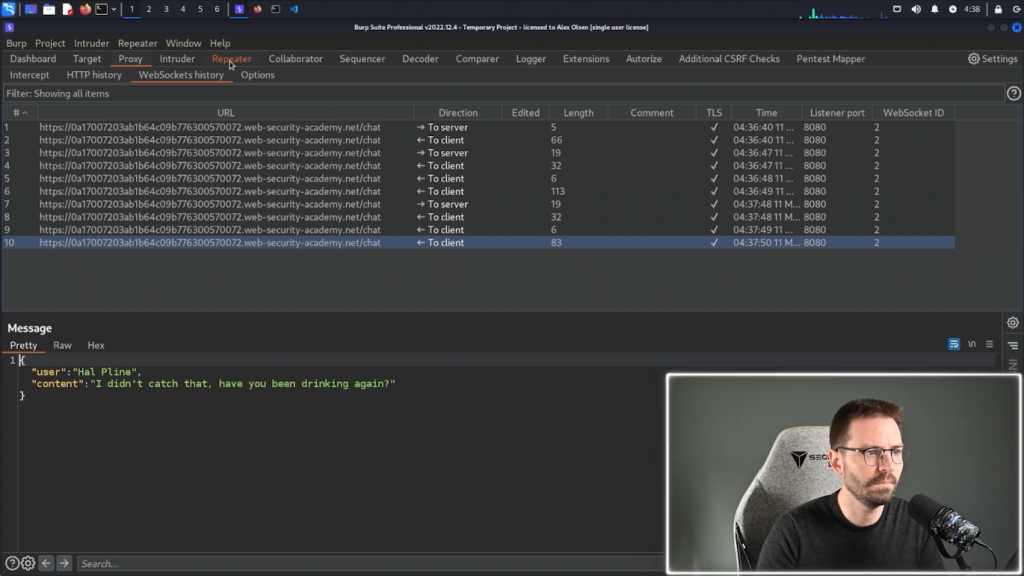Click the back arrow next to the search field
This screenshot has width=1024, height=576.
46,564
